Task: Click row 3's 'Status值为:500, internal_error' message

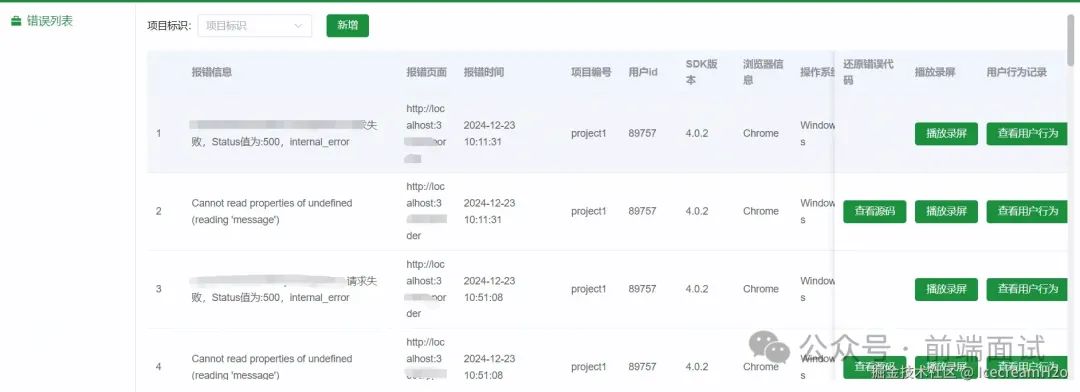Action: pyautogui.click(x=271, y=298)
